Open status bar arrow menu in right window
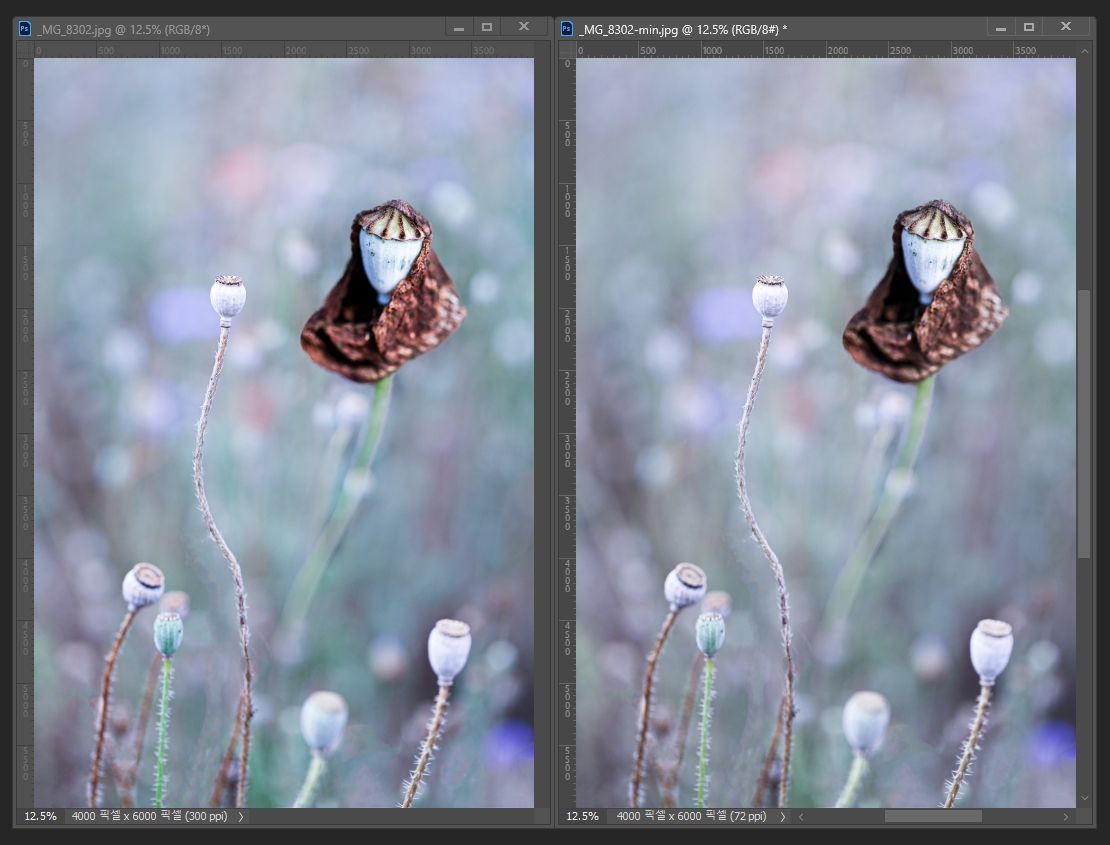Viewport: 1110px width, 845px height. pyautogui.click(x=783, y=817)
